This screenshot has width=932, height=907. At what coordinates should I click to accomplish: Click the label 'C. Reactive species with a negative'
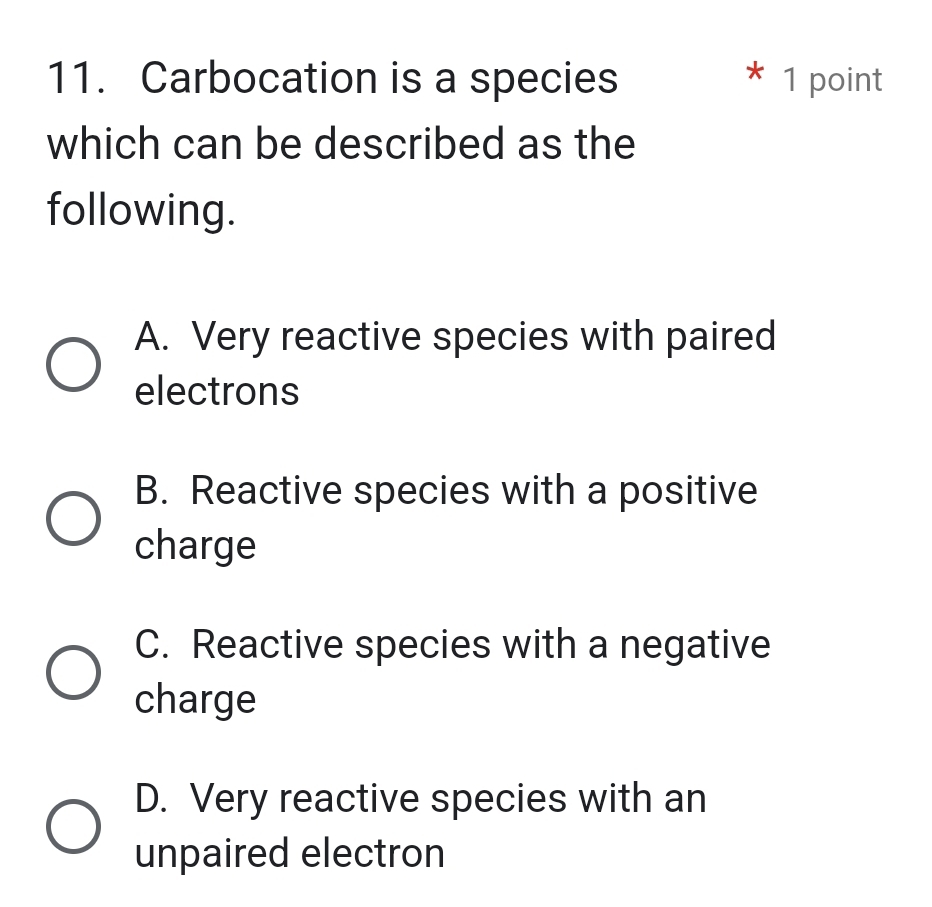(x=452, y=645)
